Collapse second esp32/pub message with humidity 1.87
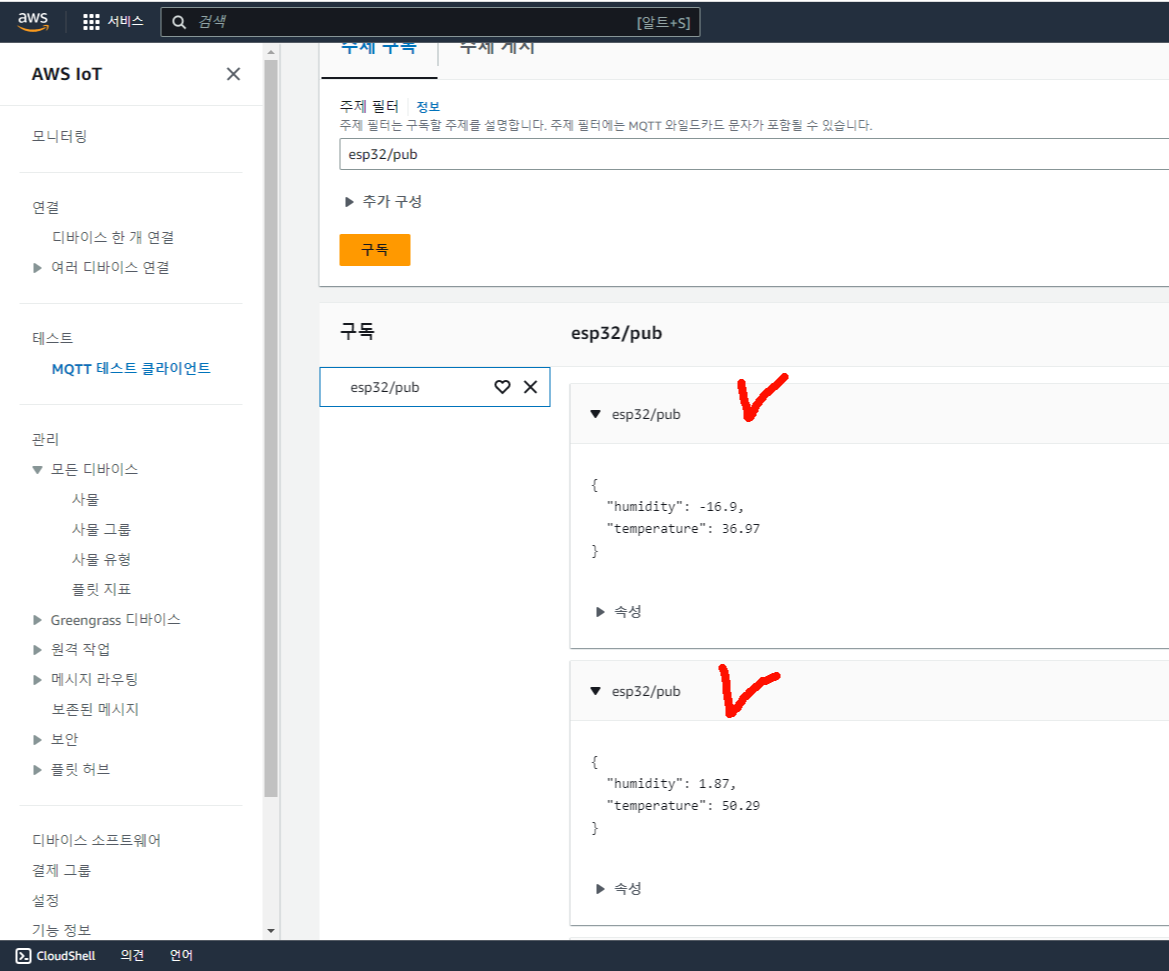 pos(595,691)
